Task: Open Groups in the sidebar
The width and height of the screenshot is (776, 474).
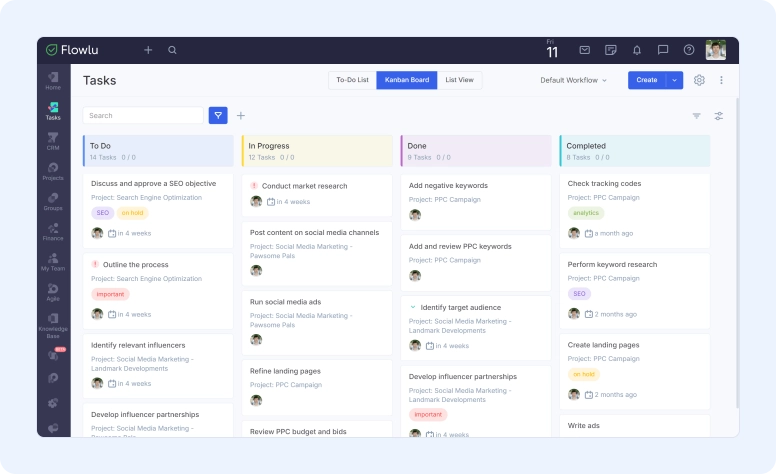Action: pos(53,202)
